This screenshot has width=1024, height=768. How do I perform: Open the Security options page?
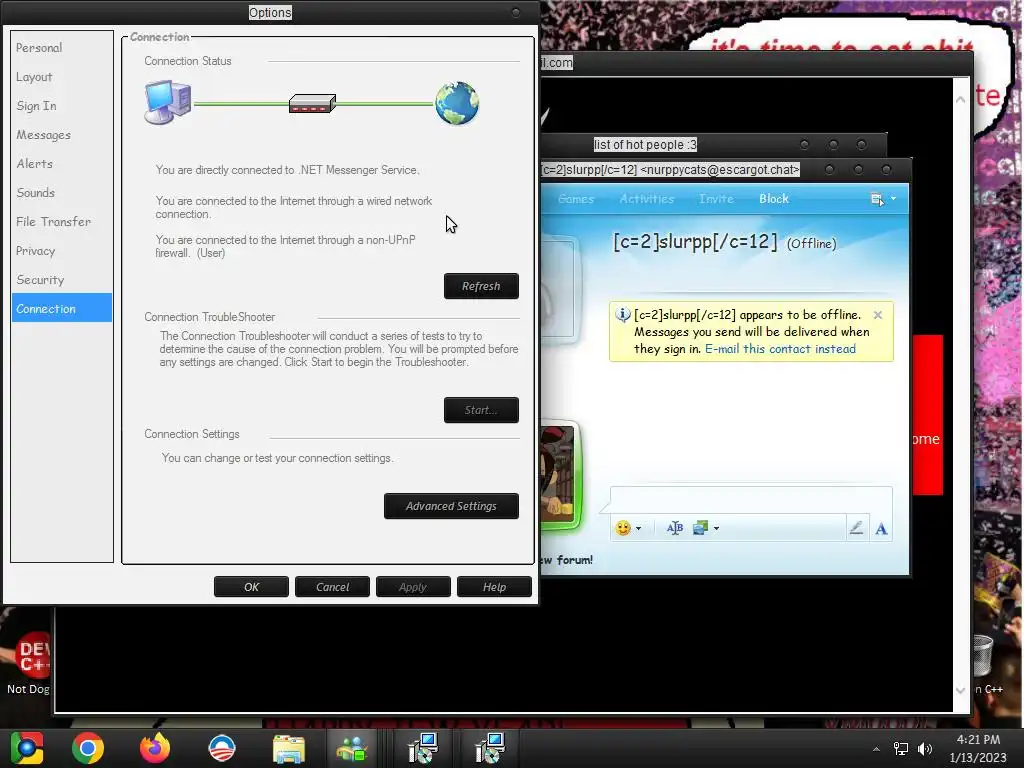pyautogui.click(x=40, y=280)
